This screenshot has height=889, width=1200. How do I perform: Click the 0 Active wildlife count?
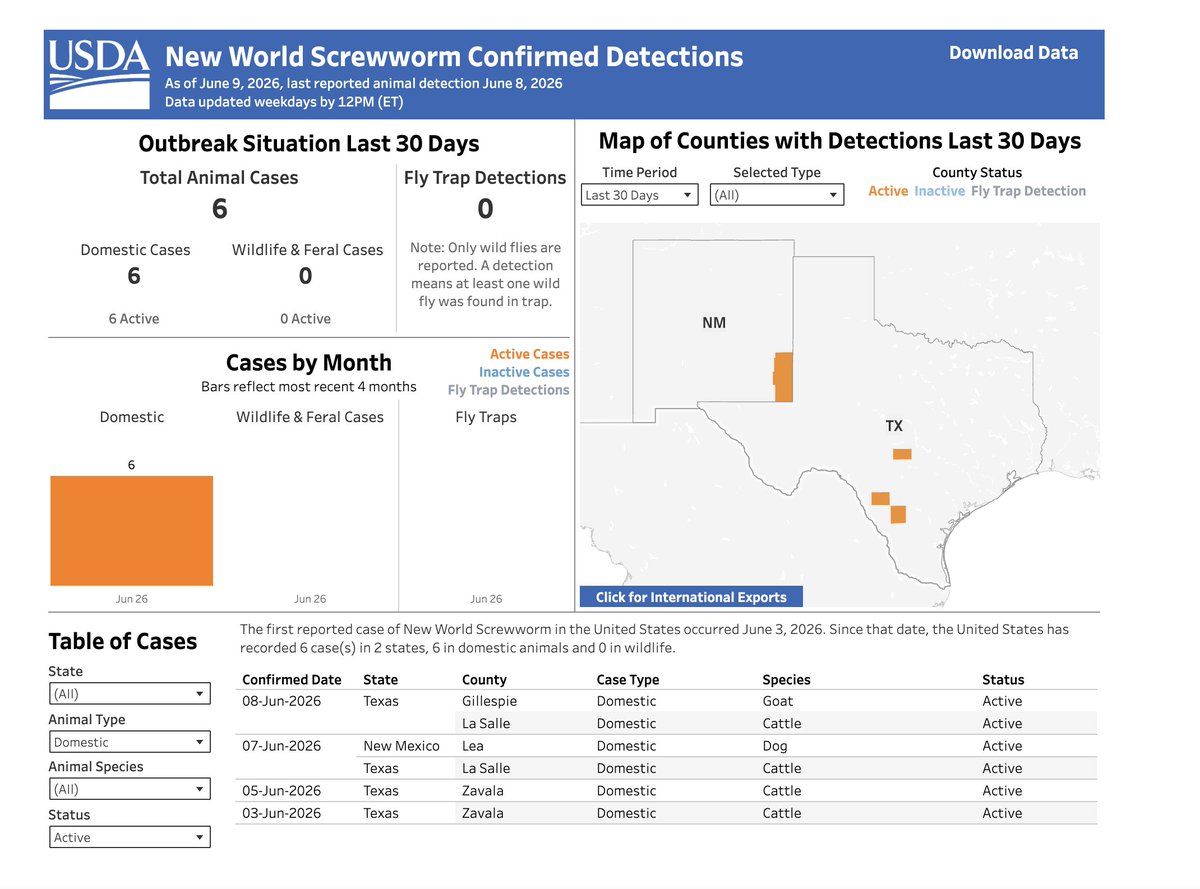pos(306,319)
